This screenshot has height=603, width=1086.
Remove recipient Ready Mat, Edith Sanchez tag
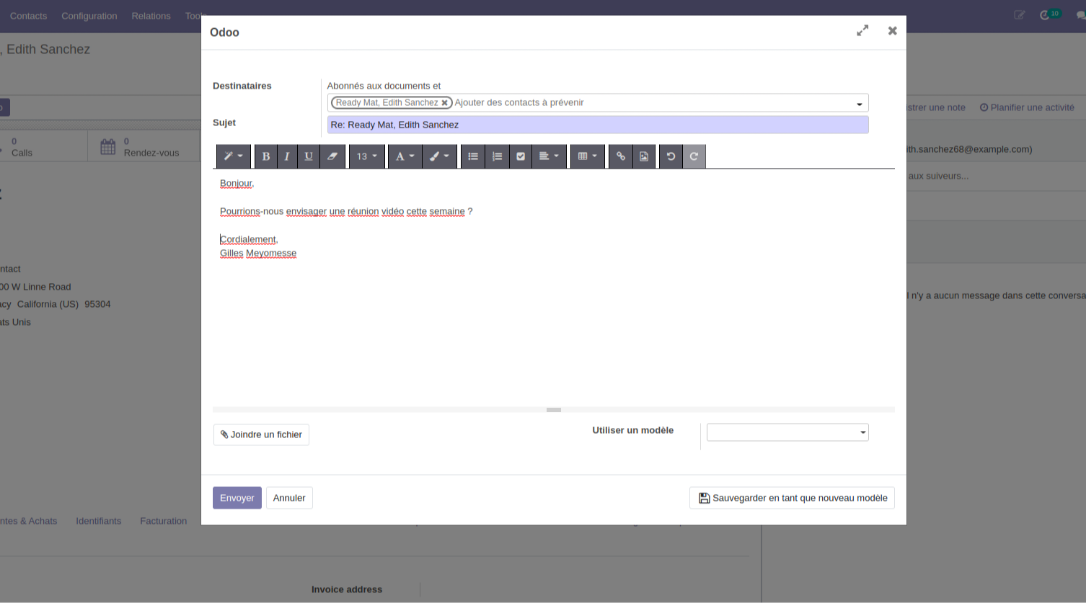(445, 102)
